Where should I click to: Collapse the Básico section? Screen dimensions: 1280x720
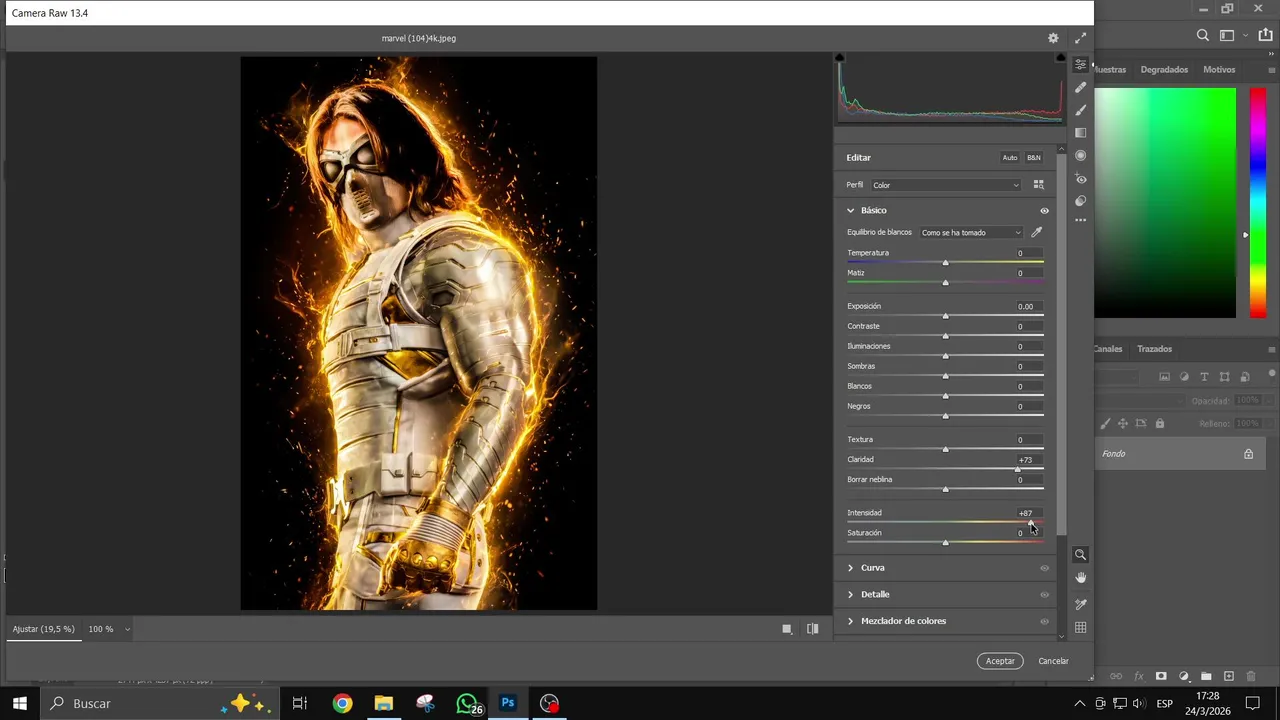point(850,211)
